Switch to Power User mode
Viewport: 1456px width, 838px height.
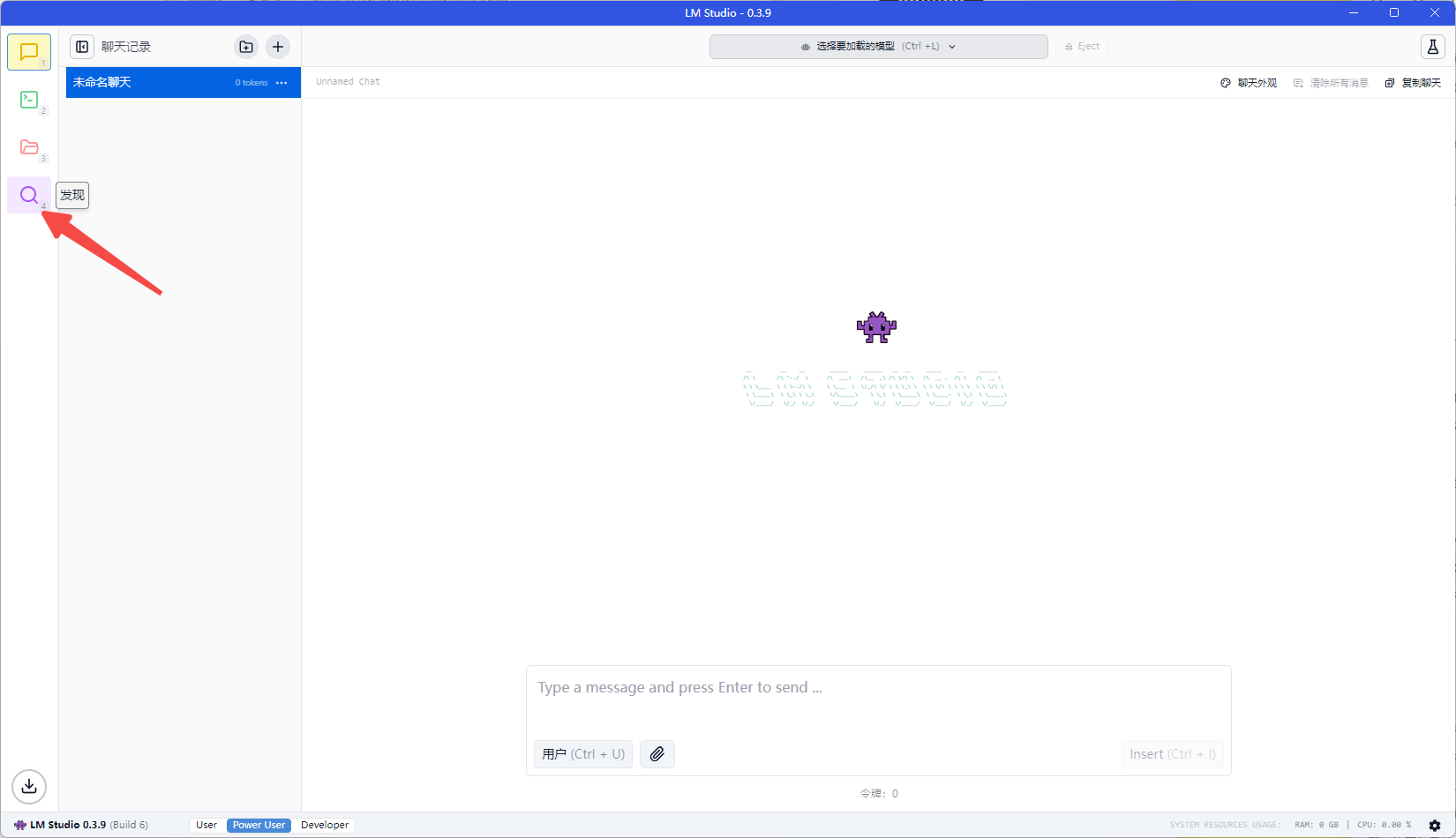(x=259, y=826)
